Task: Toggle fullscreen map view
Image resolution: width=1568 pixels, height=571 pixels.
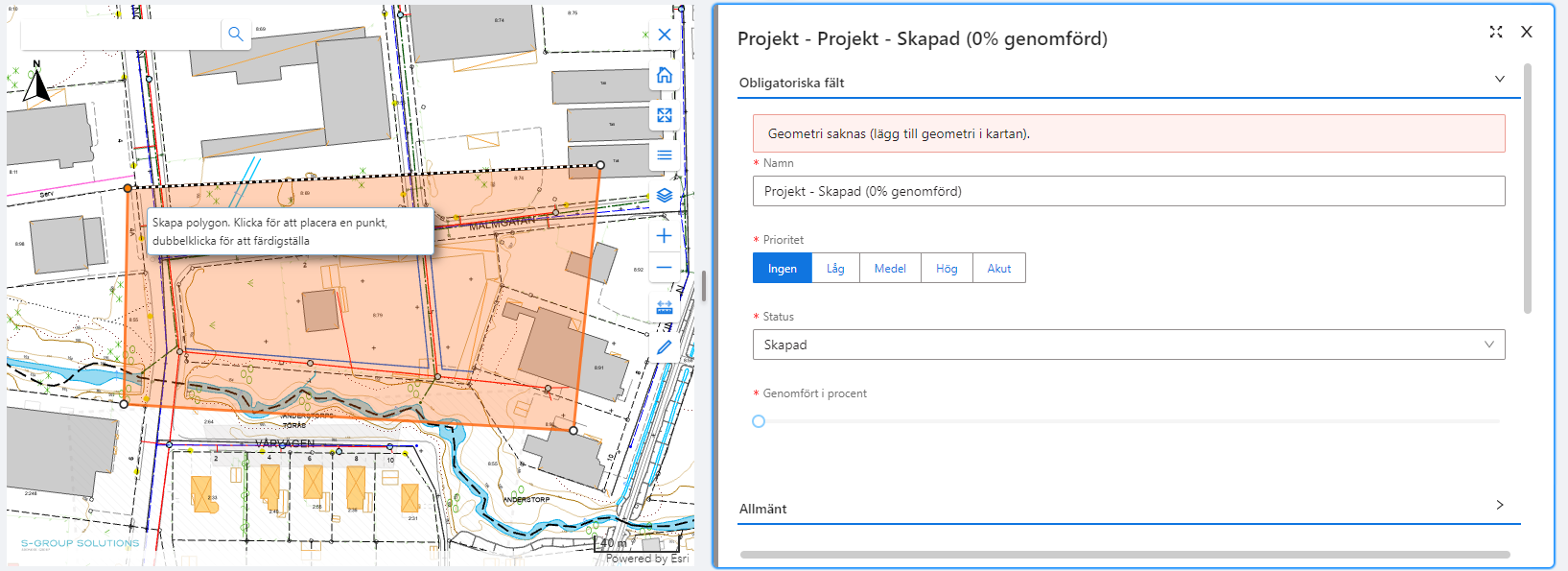Action: 664,115
